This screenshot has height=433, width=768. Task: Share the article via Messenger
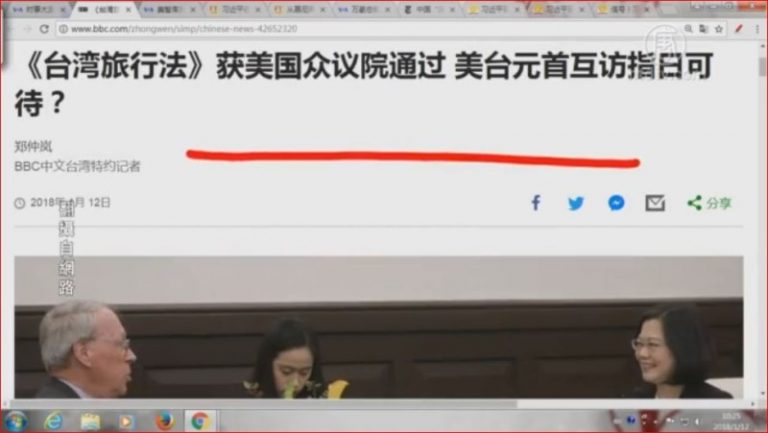click(x=616, y=203)
